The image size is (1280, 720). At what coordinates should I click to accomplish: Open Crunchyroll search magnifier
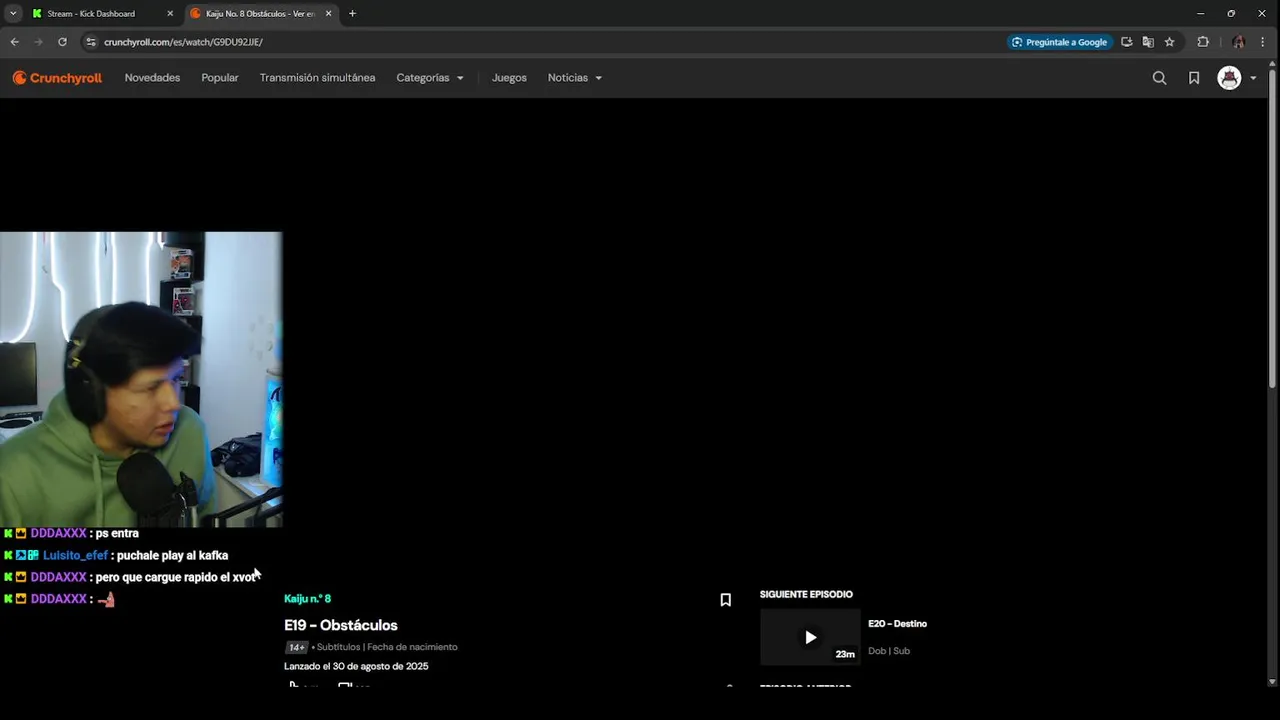1159,78
